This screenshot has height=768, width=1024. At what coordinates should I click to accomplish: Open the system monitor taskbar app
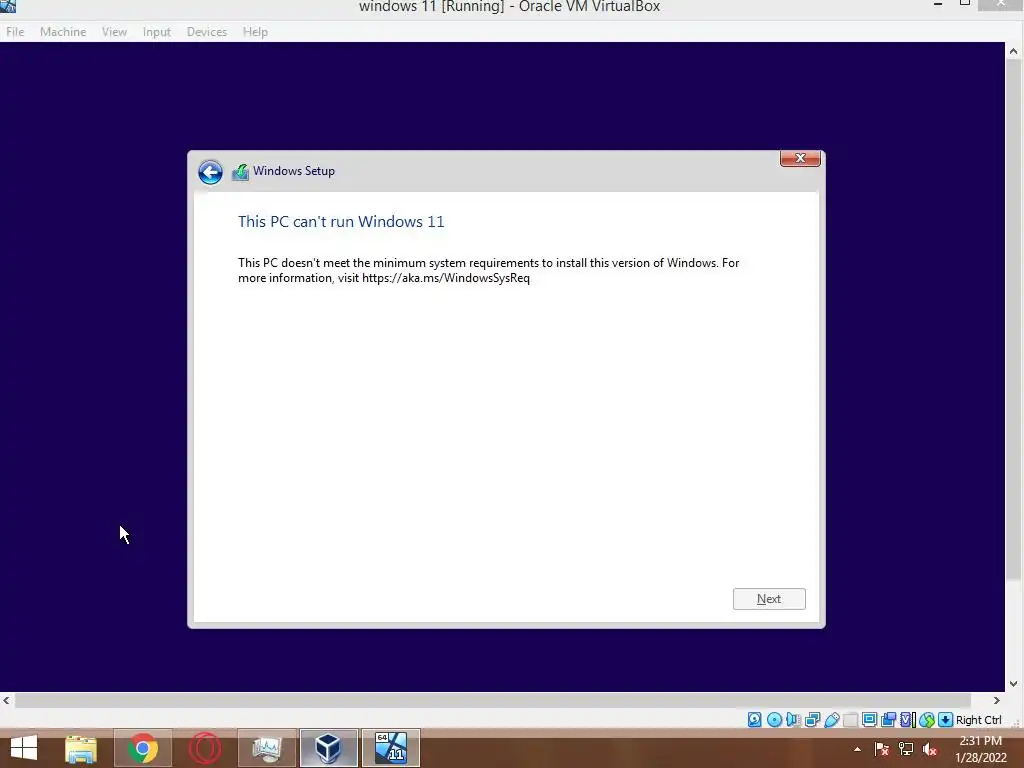[266, 748]
